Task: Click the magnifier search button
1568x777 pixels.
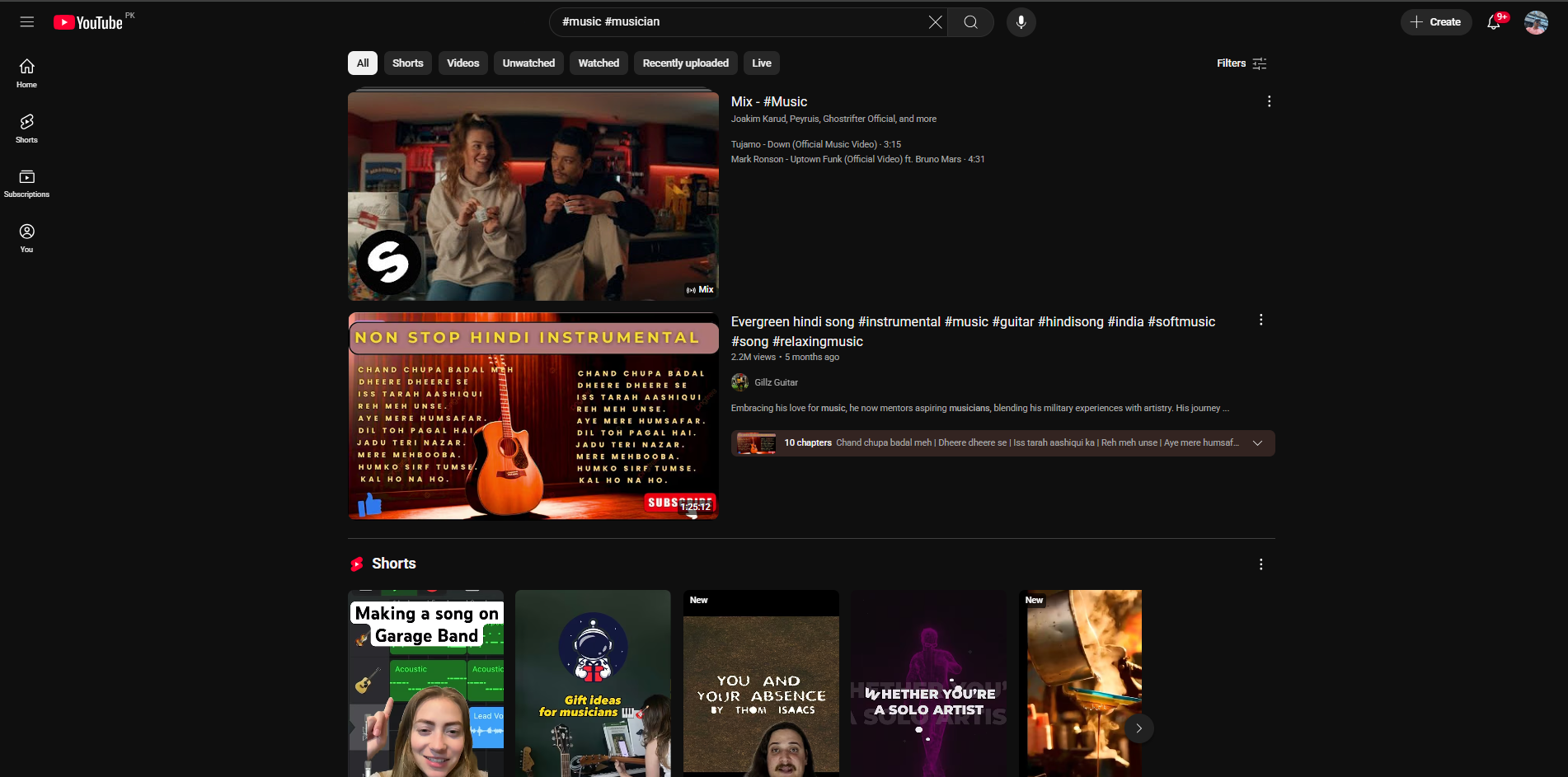Action: [971, 22]
